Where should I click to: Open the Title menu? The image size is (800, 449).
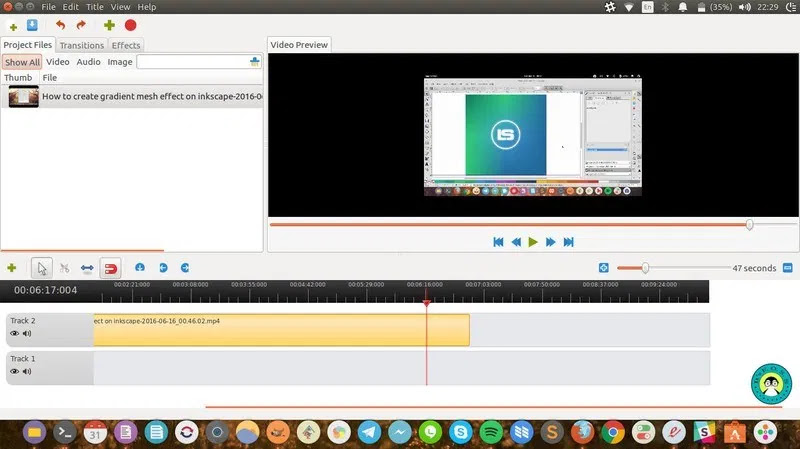[x=94, y=7]
